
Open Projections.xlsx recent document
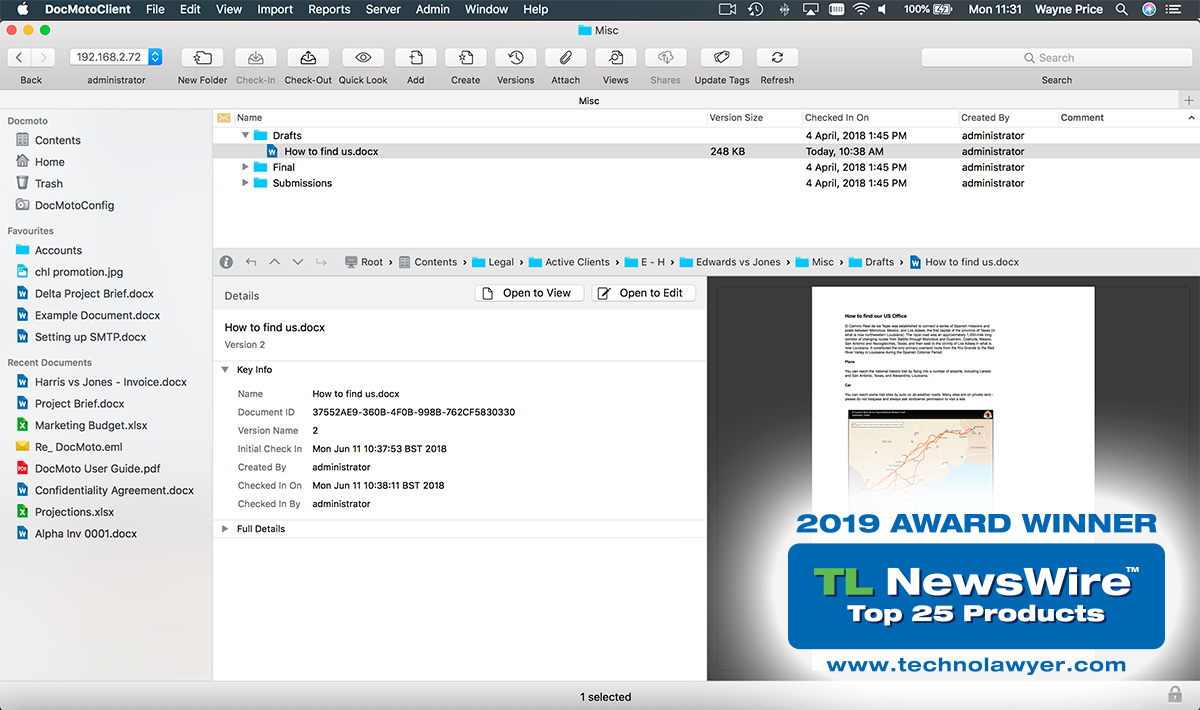pos(65,512)
